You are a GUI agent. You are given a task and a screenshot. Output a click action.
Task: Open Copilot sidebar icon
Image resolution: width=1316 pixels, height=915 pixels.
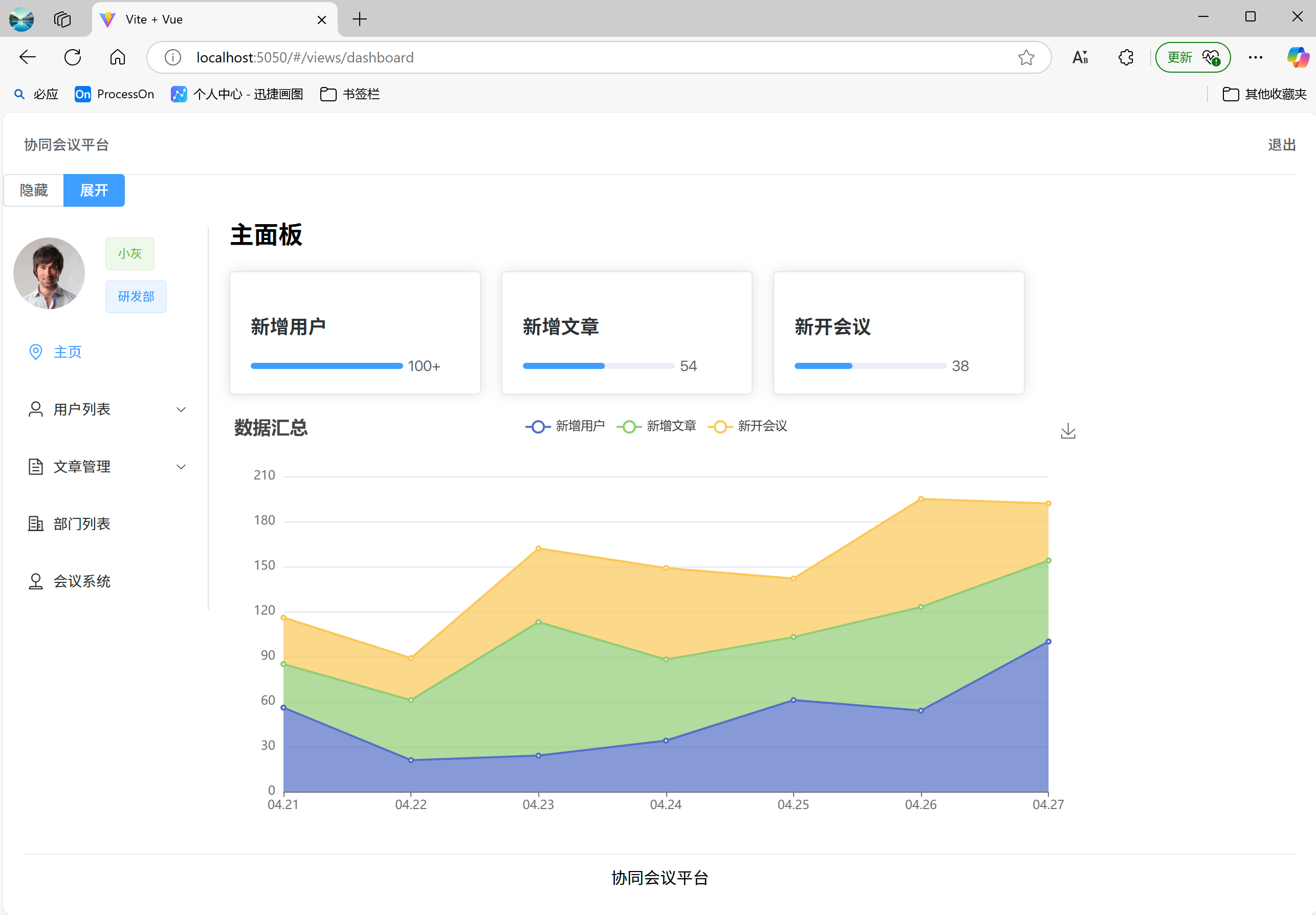[1297, 57]
